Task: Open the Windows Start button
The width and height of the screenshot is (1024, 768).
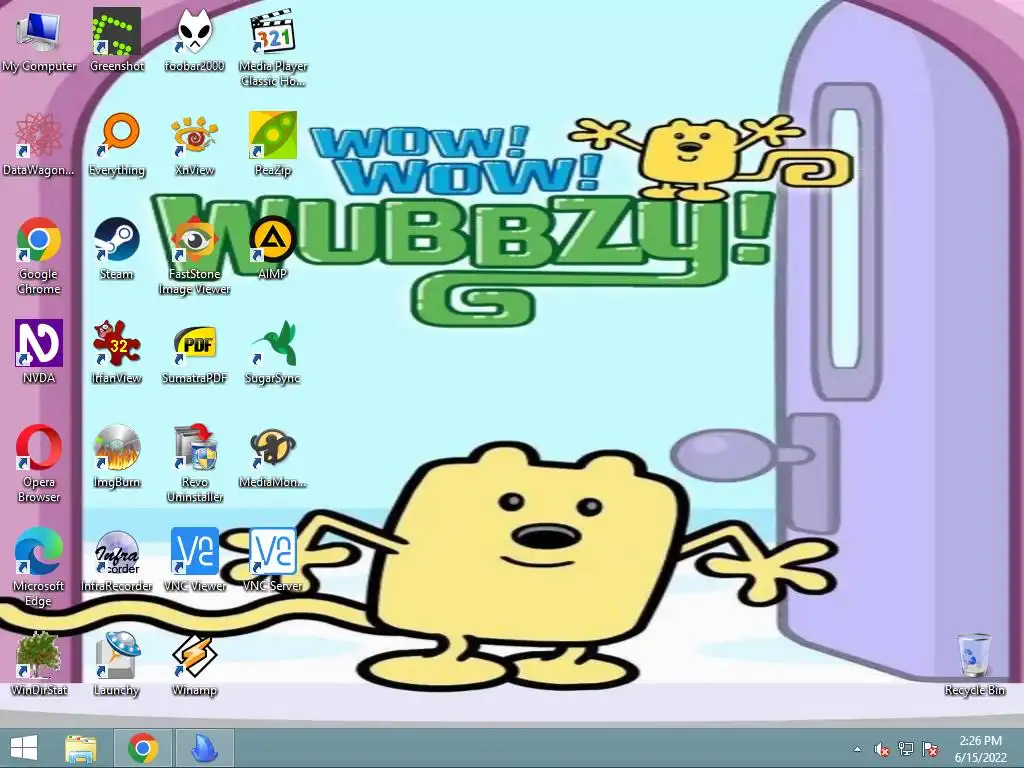Action: (24, 748)
